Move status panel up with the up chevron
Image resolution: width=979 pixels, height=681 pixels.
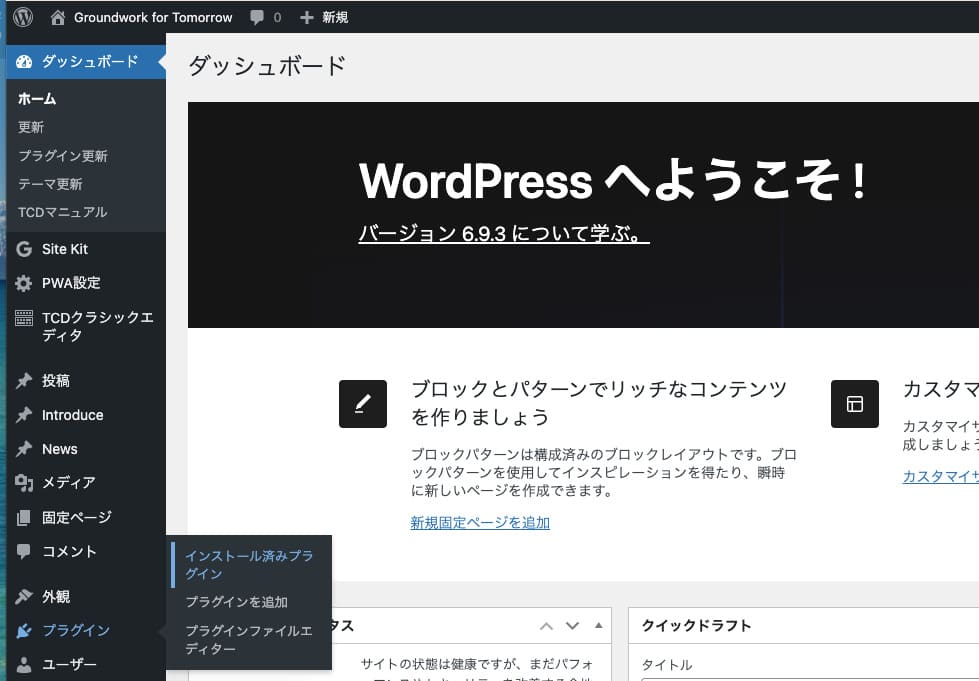(x=546, y=625)
